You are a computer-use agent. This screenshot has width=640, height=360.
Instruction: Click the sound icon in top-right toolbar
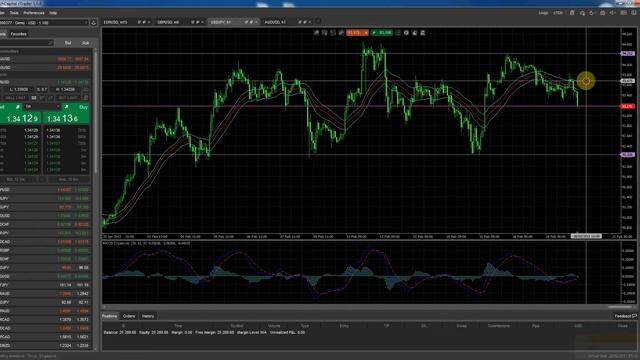[x=613, y=13]
